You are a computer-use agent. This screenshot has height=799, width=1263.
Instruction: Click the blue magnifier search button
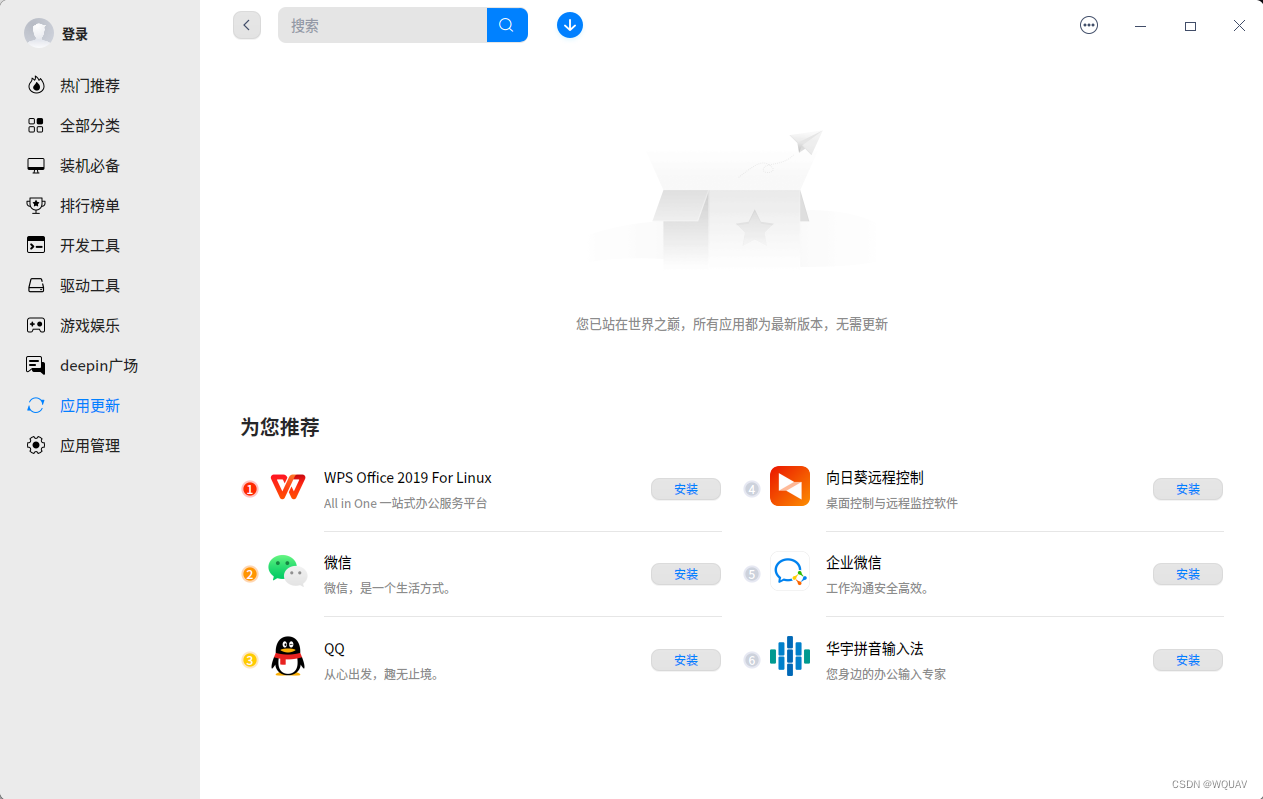point(507,25)
